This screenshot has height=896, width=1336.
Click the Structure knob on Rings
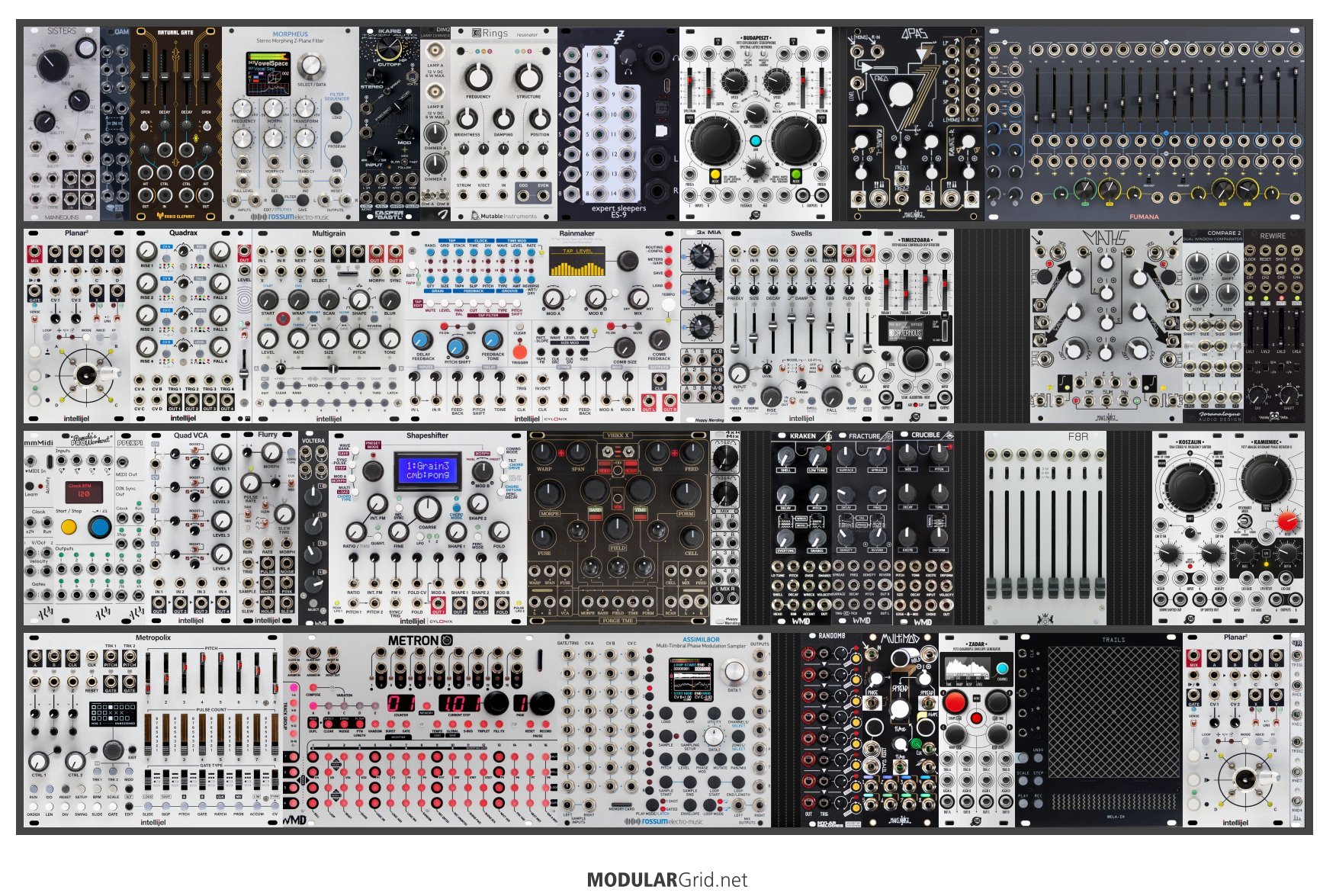(528, 77)
